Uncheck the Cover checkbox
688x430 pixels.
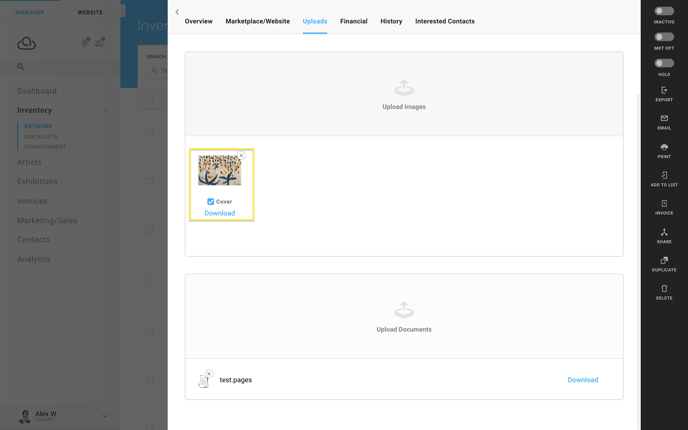coord(211,201)
